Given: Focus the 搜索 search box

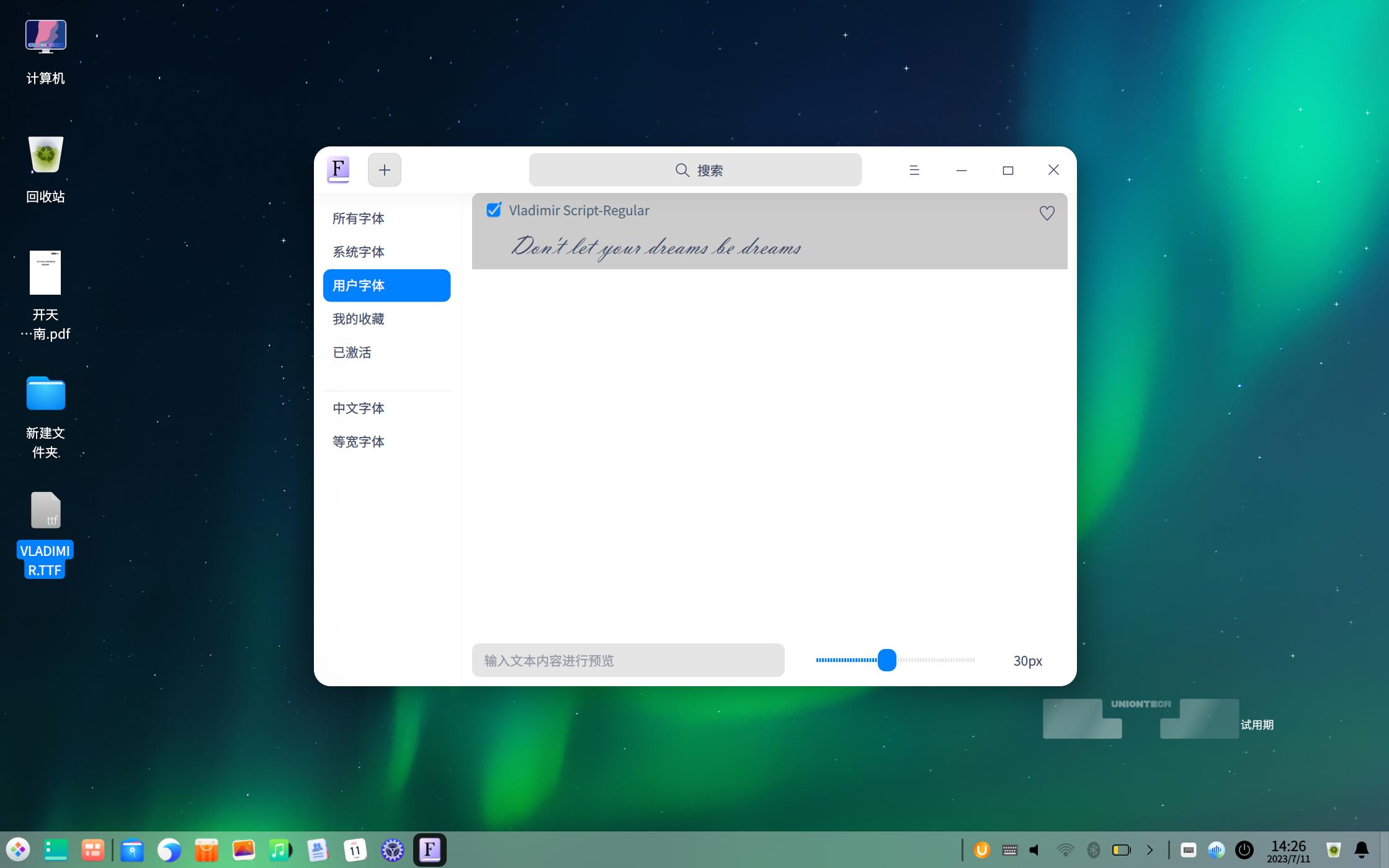Looking at the screenshot, I should (x=695, y=170).
